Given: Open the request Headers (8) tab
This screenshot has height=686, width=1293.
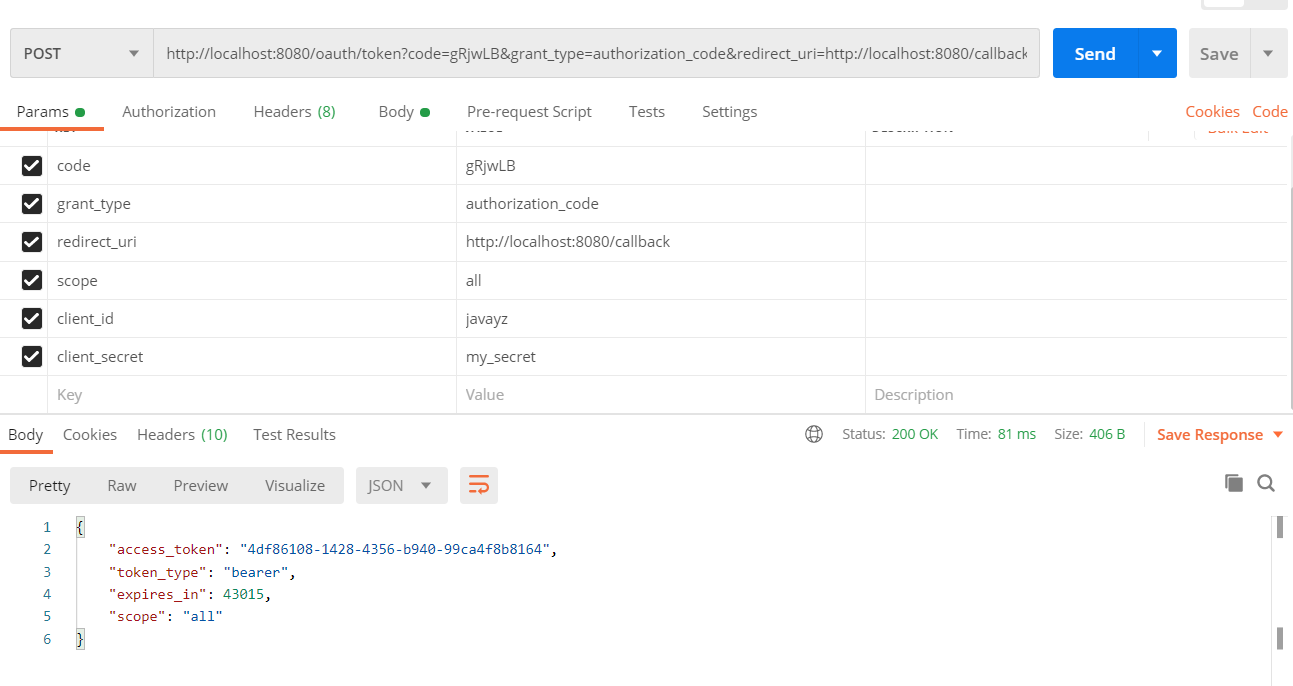Looking at the screenshot, I should (295, 112).
